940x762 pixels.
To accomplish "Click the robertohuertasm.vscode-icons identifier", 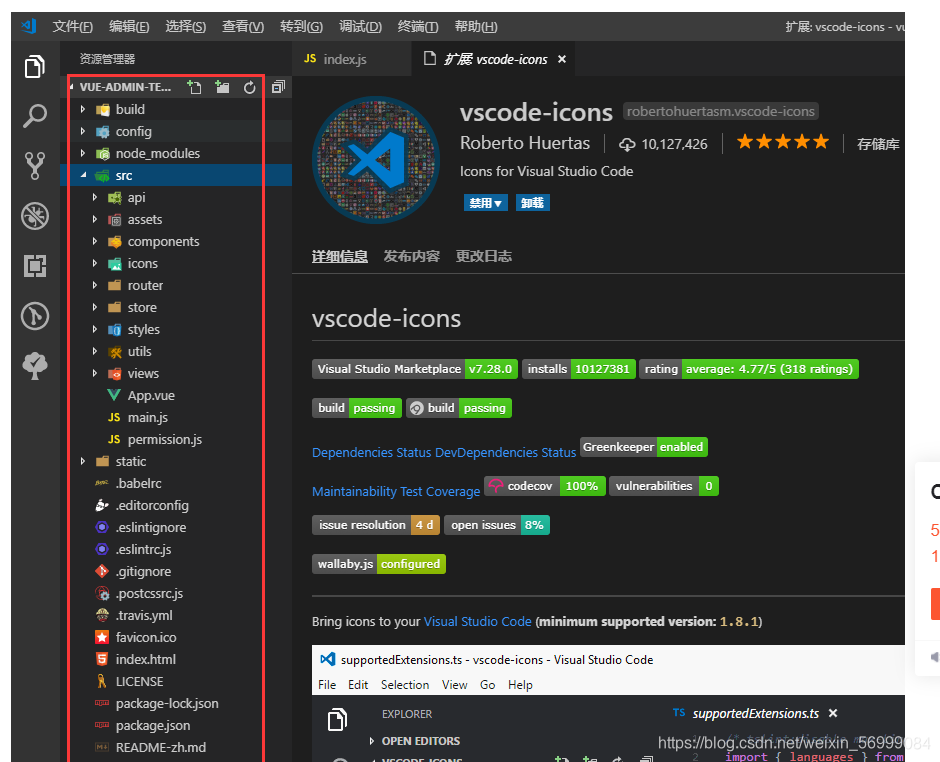I will pos(721,112).
